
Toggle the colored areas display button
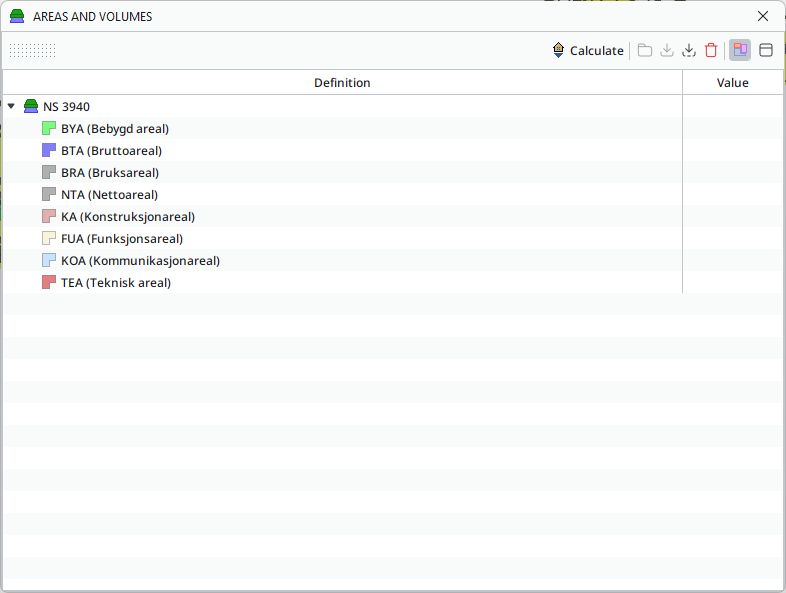point(740,50)
